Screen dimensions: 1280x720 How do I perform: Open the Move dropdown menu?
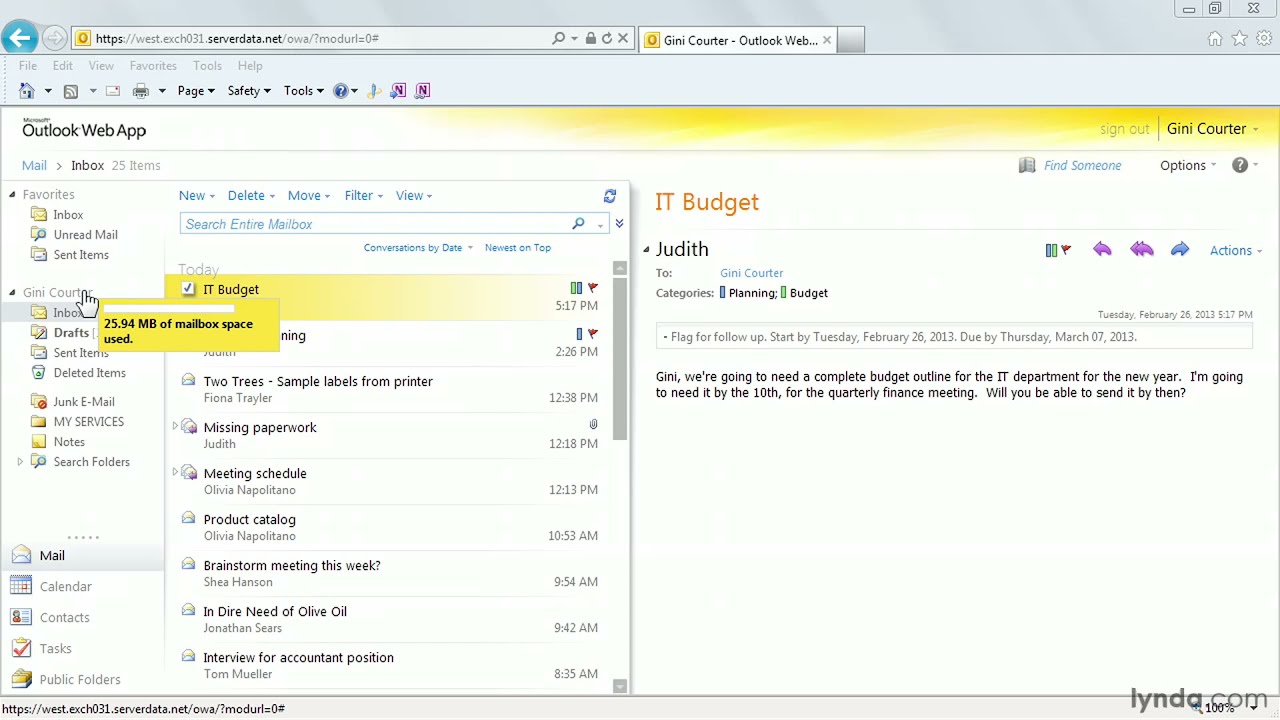point(309,196)
